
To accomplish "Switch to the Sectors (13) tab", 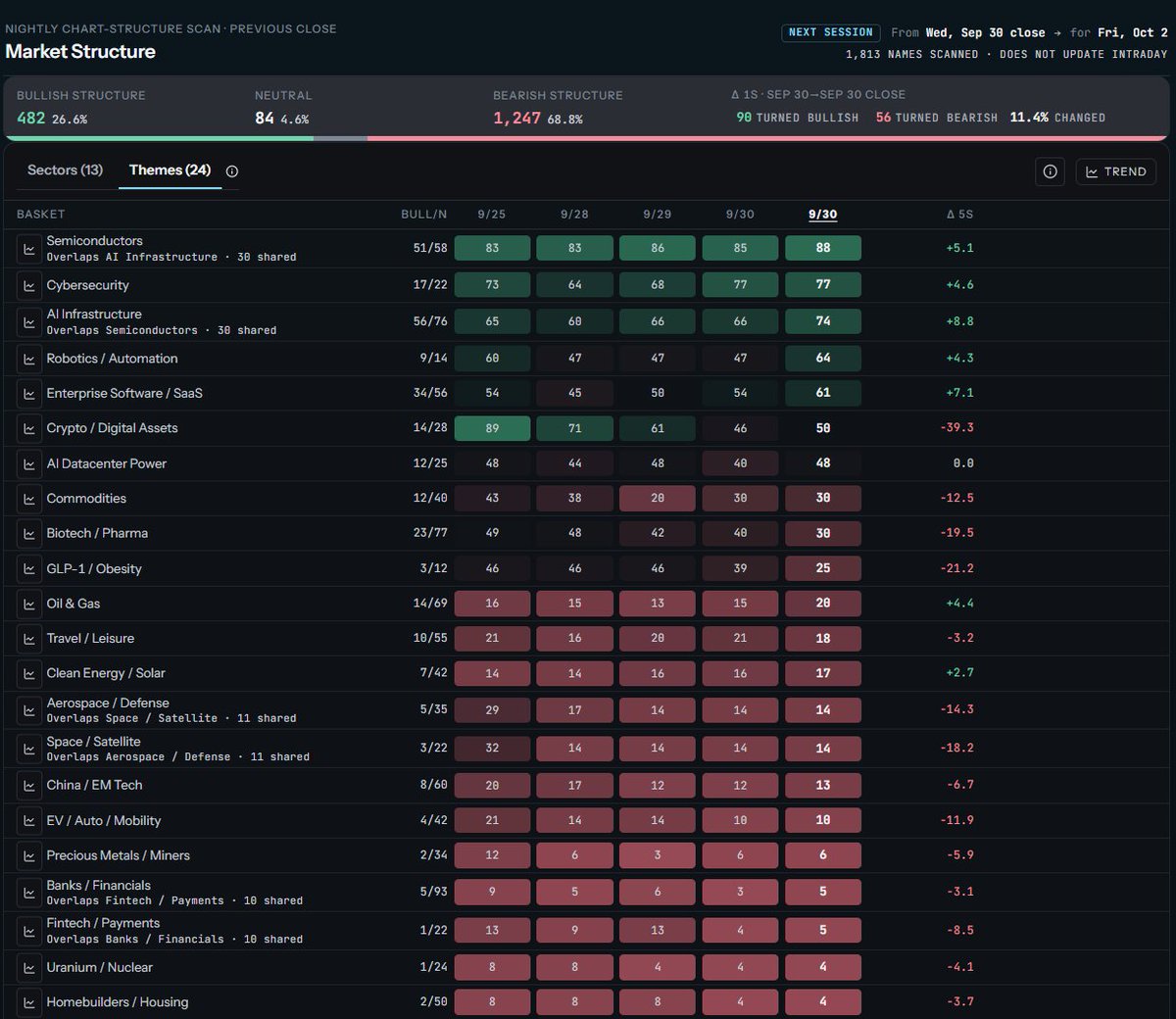I will [x=65, y=170].
